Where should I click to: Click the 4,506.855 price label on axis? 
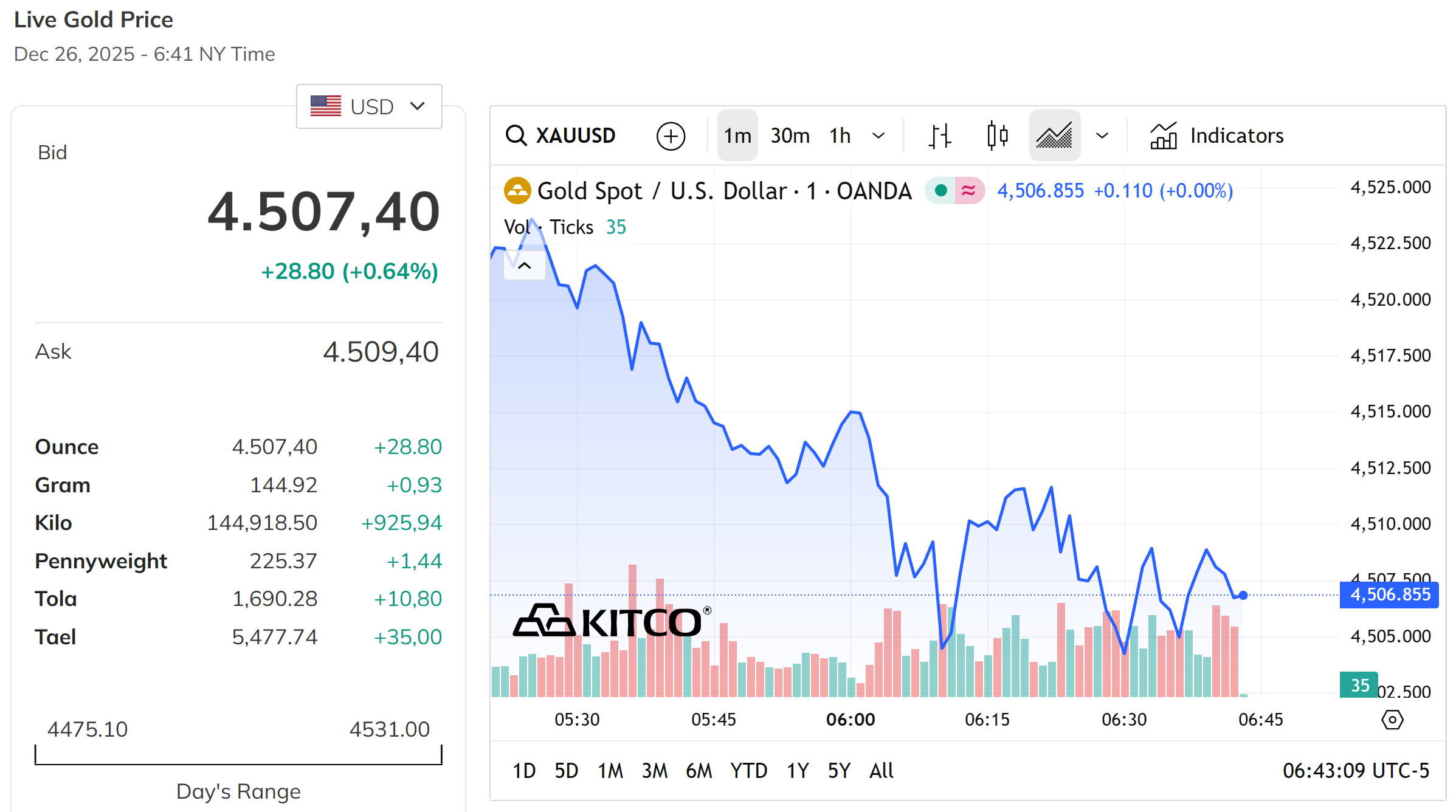[x=1389, y=595]
